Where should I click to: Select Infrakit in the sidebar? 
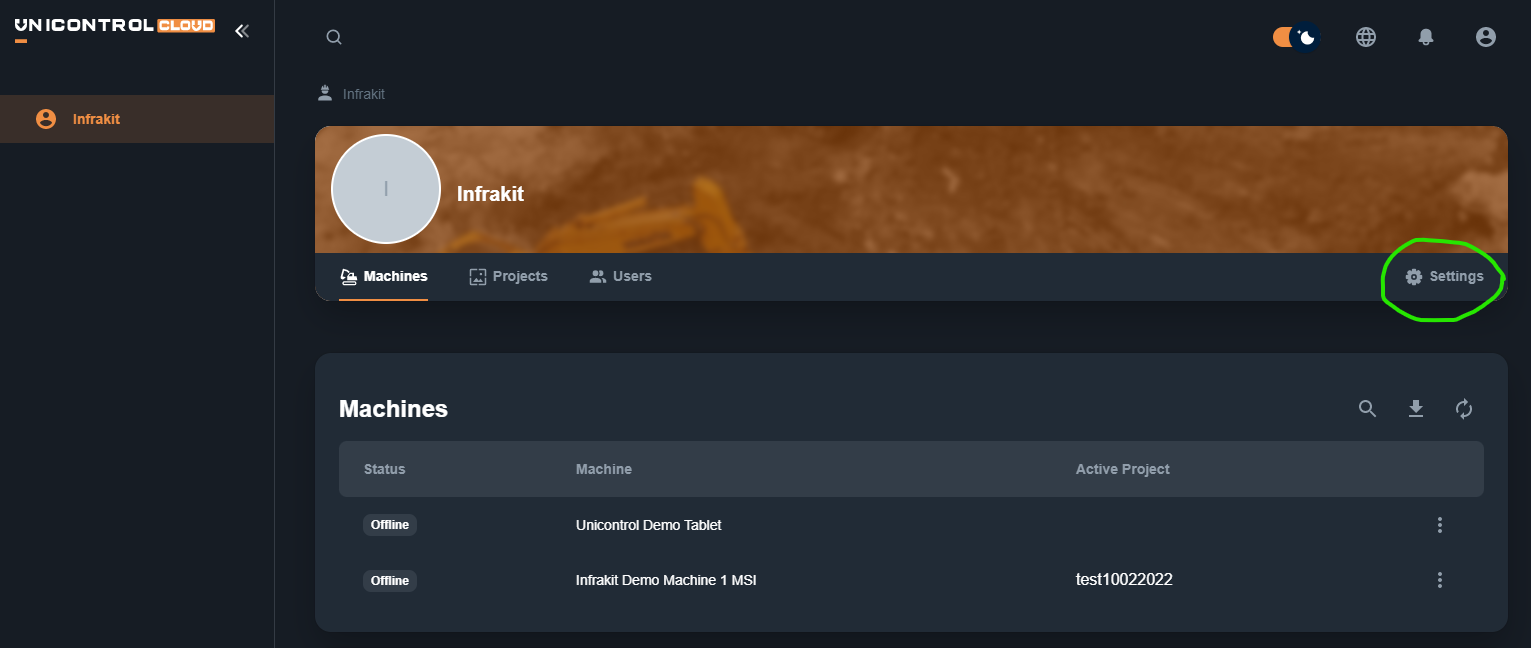point(137,119)
